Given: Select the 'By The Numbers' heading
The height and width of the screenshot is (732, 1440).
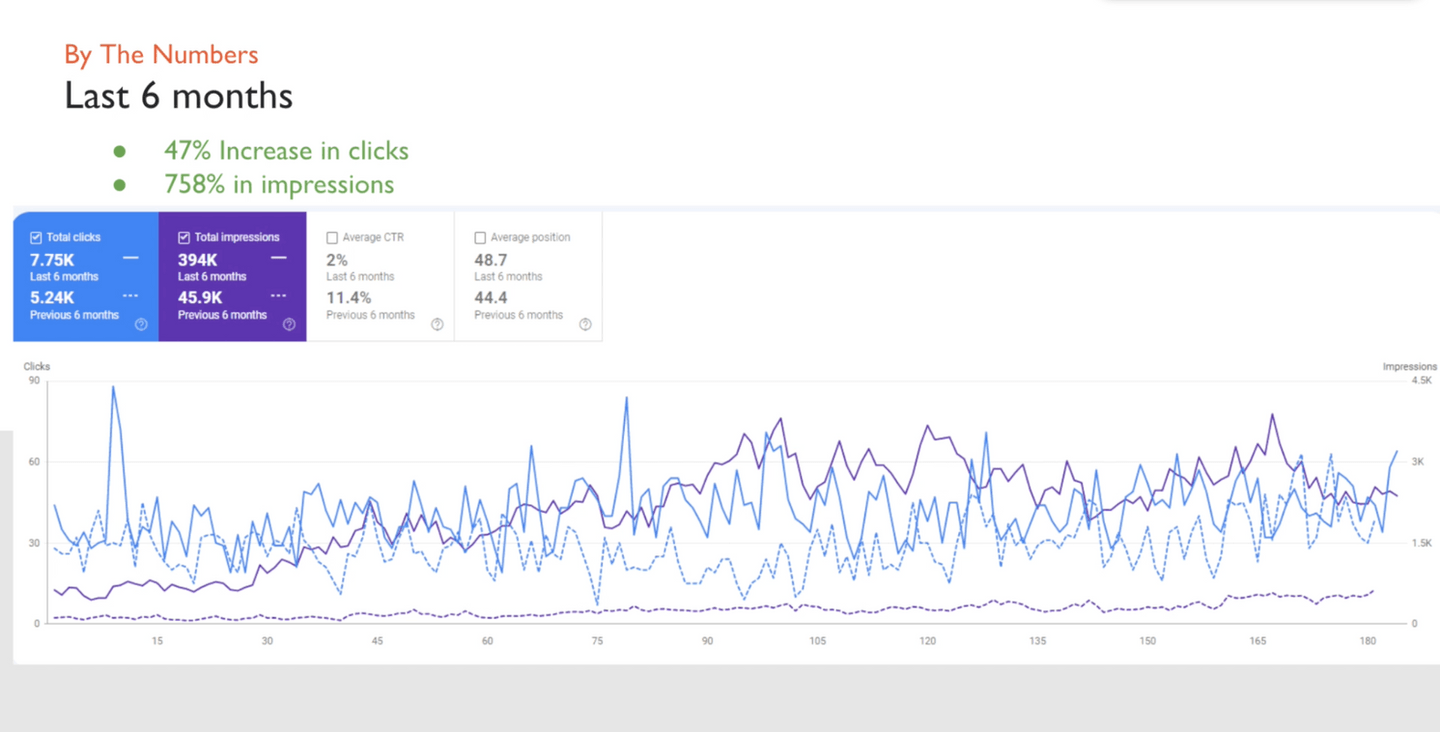Looking at the screenshot, I should (x=161, y=54).
